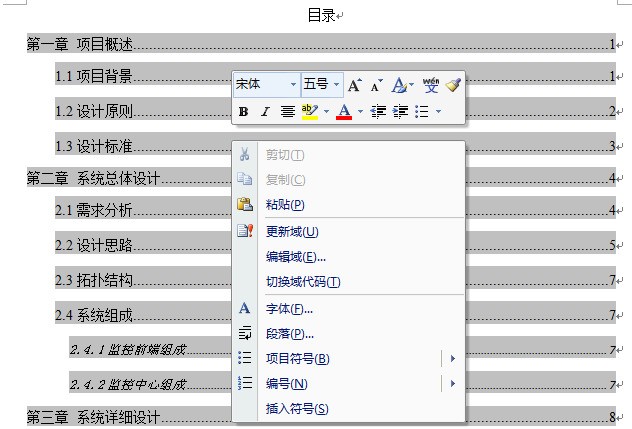Open the phonetic guide (wén) tool

431,86
